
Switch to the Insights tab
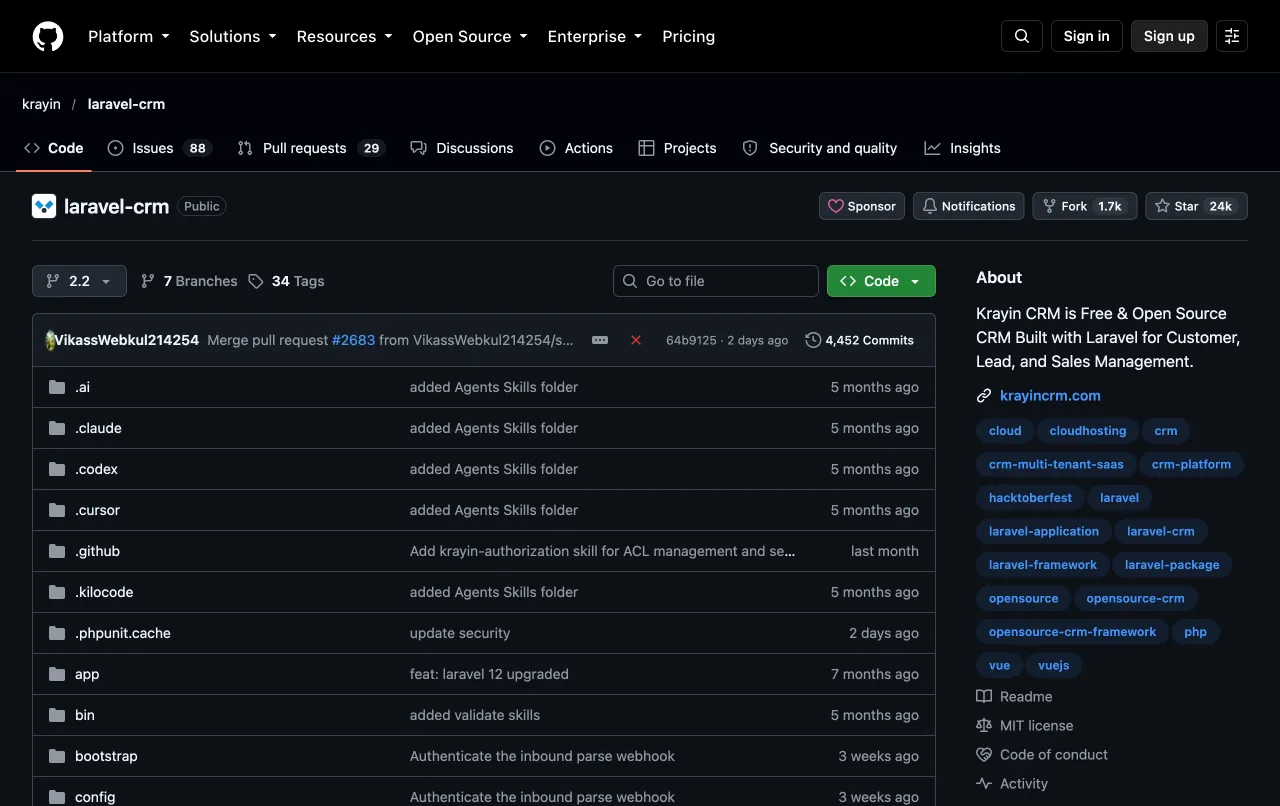click(962, 148)
